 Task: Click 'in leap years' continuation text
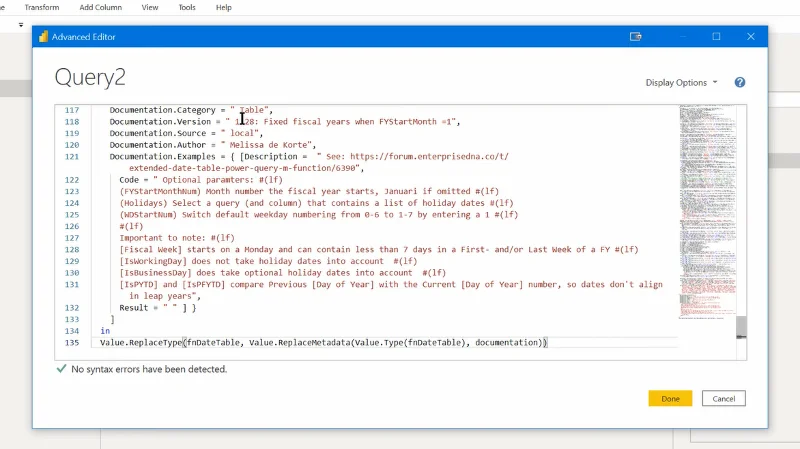[x=160, y=296]
